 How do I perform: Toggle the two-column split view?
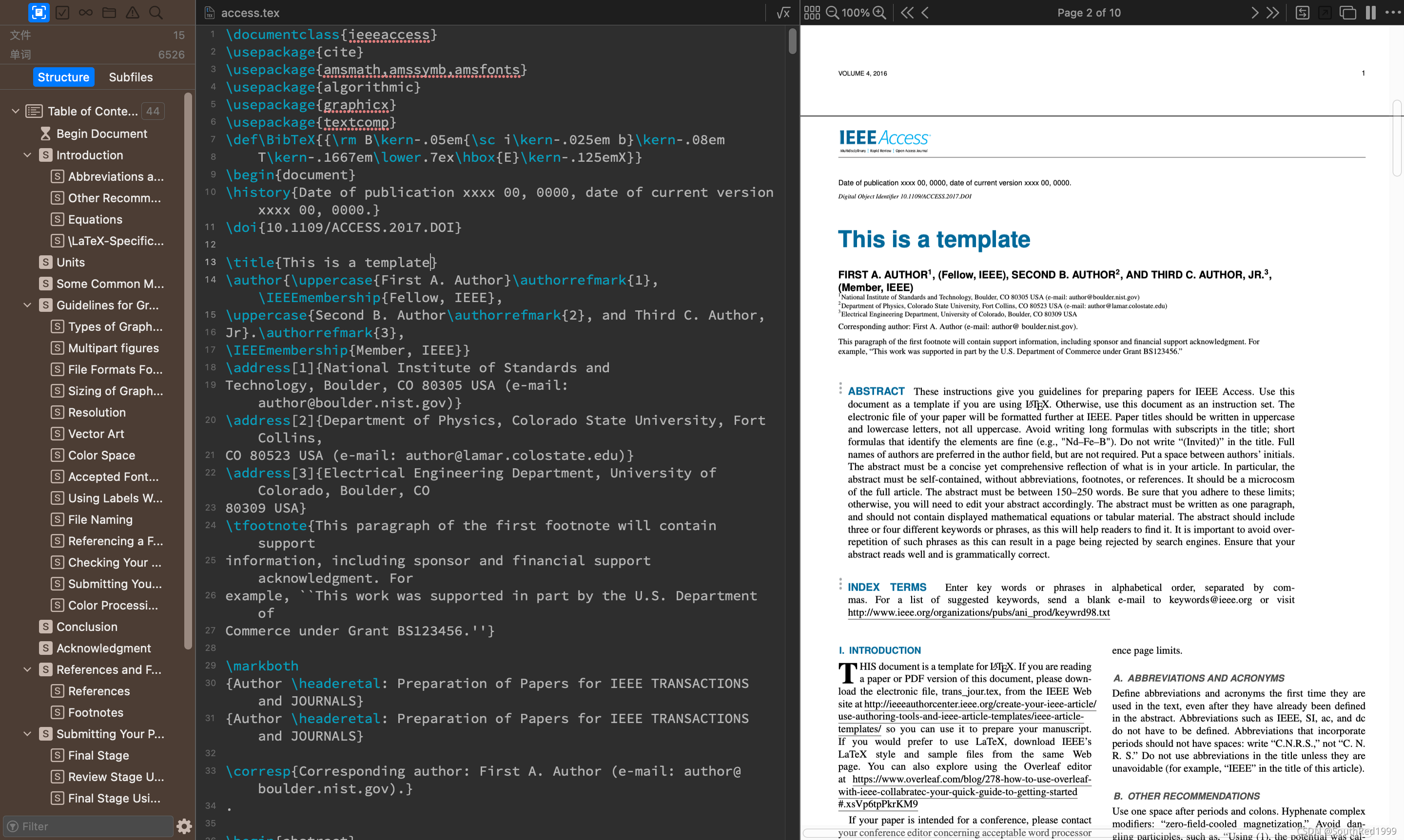coord(1370,13)
